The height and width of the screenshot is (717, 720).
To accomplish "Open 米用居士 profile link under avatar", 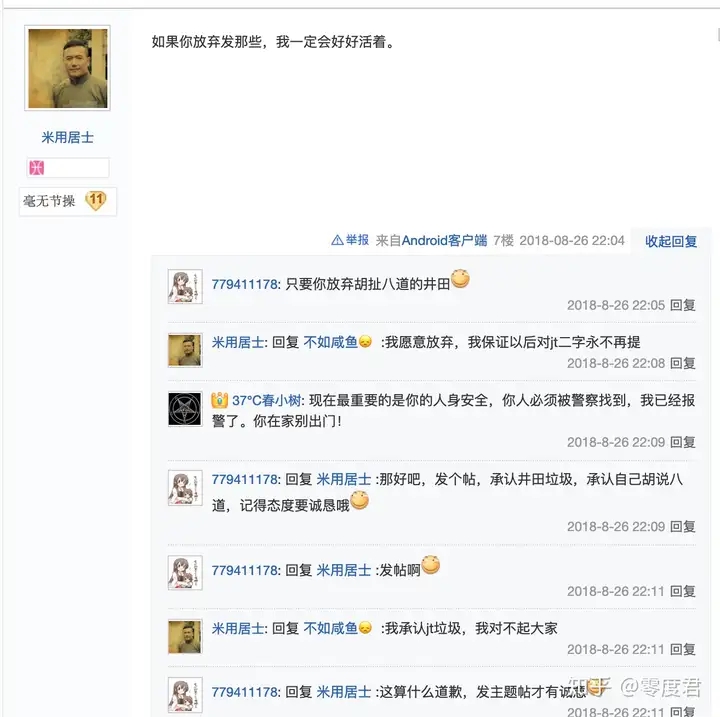I will pyautogui.click(x=68, y=137).
